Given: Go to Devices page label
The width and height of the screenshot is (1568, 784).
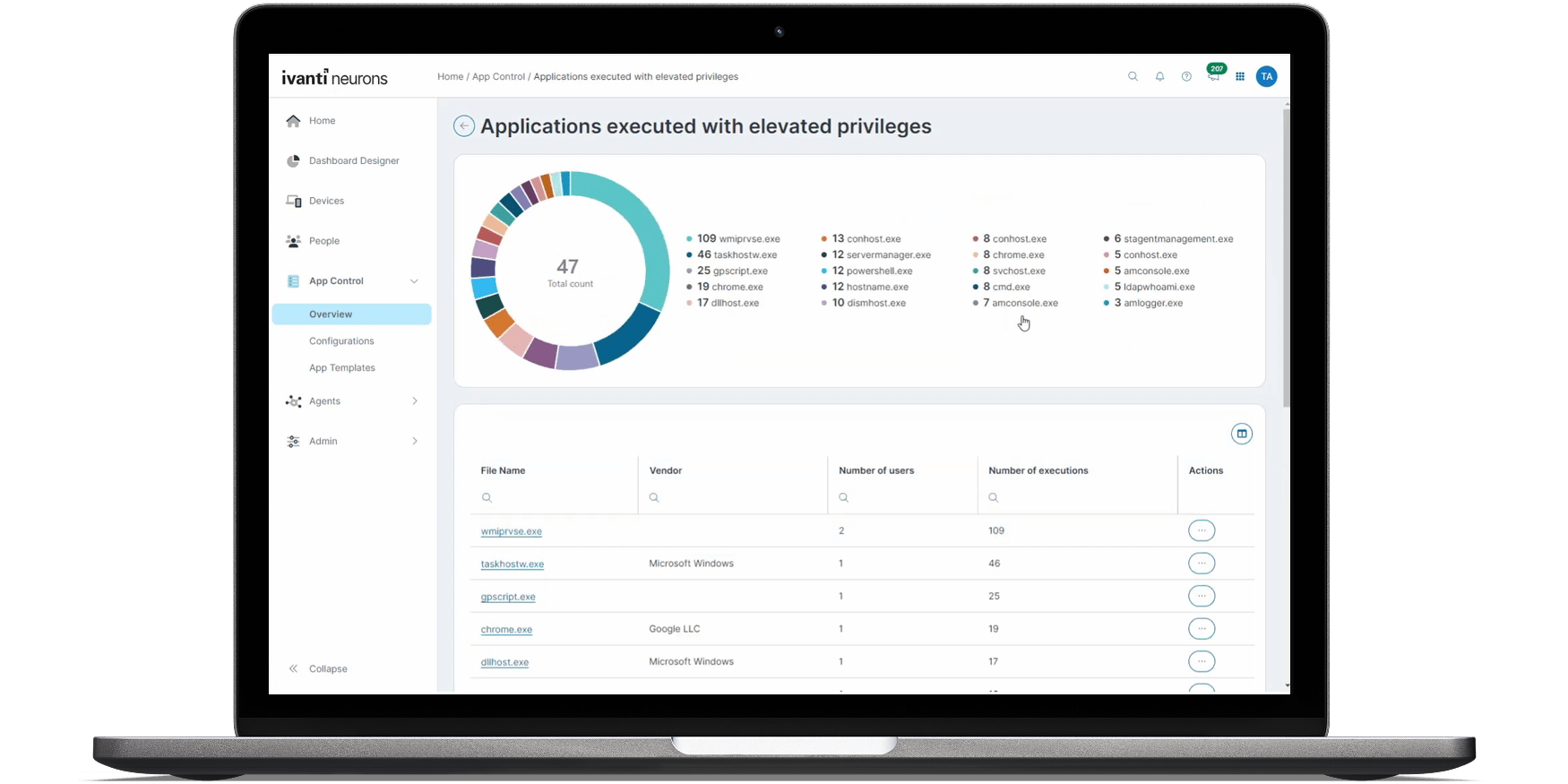Looking at the screenshot, I should click(326, 201).
